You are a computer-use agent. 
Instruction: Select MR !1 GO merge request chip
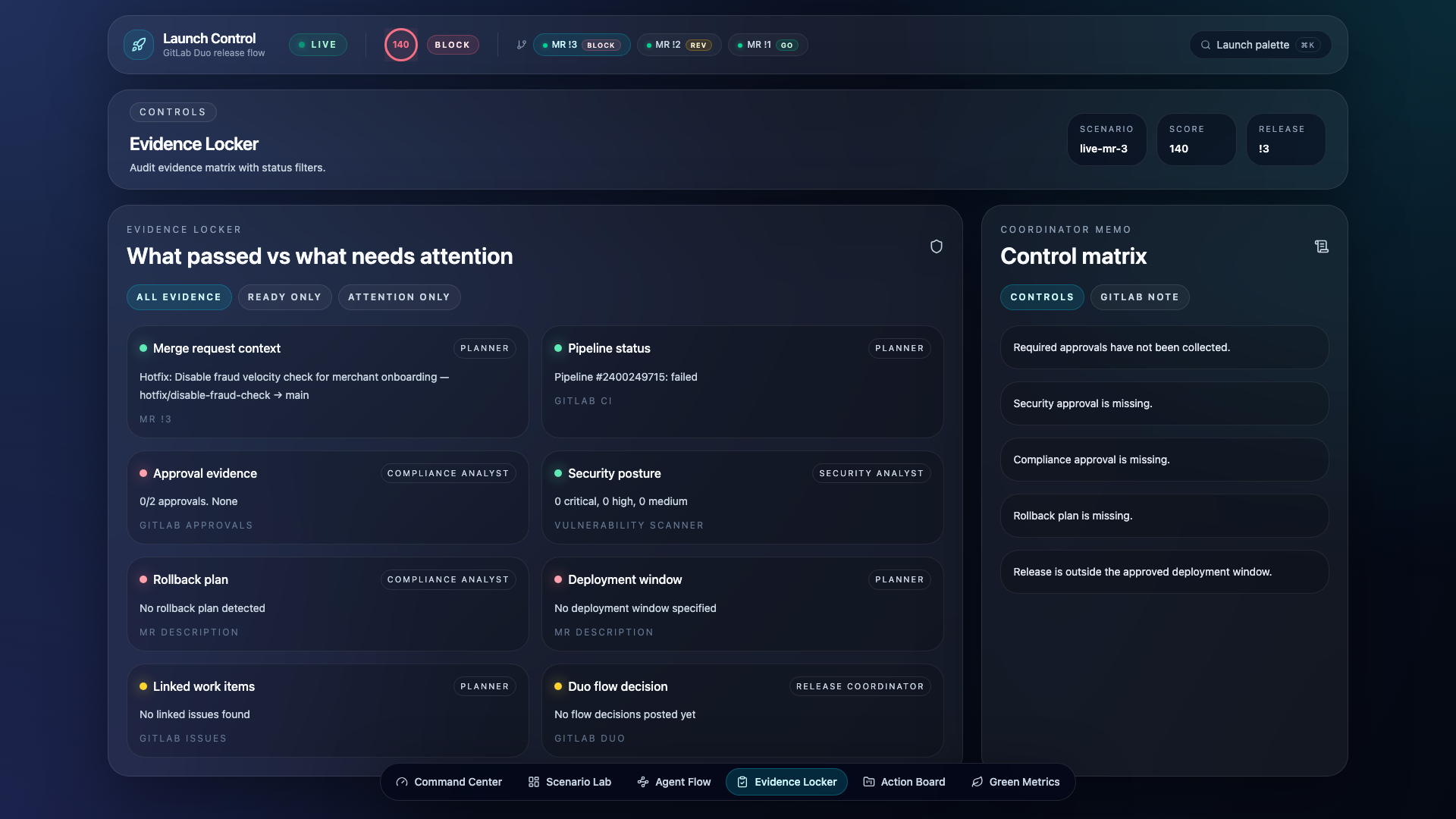[767, 45]
